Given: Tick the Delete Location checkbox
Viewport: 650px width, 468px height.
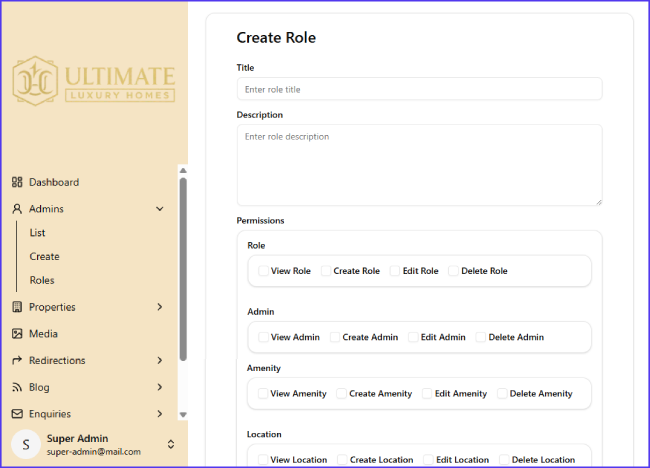Looking at the screenshot, I should pos(504,460).
